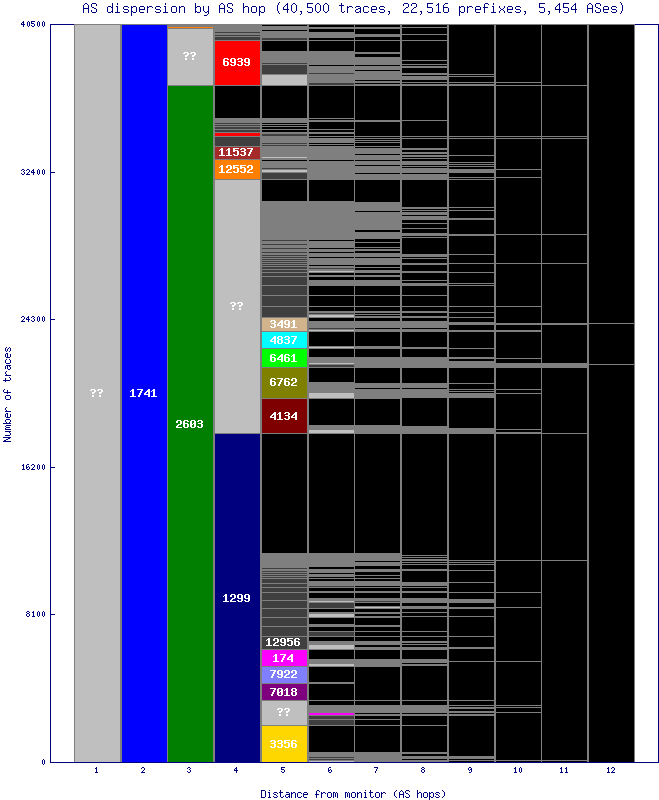
Task: Click the purple AS 7018 block
Action: tap(284, 692)
